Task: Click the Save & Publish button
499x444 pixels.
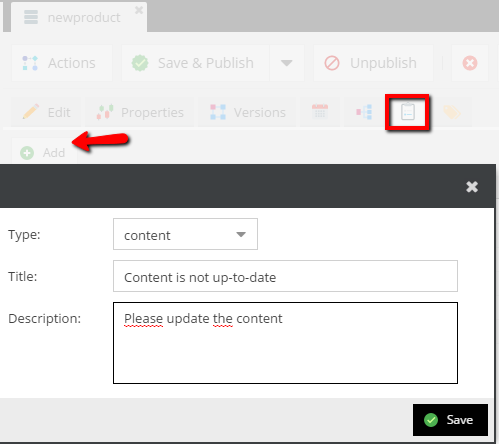Action: coord(195,63)
